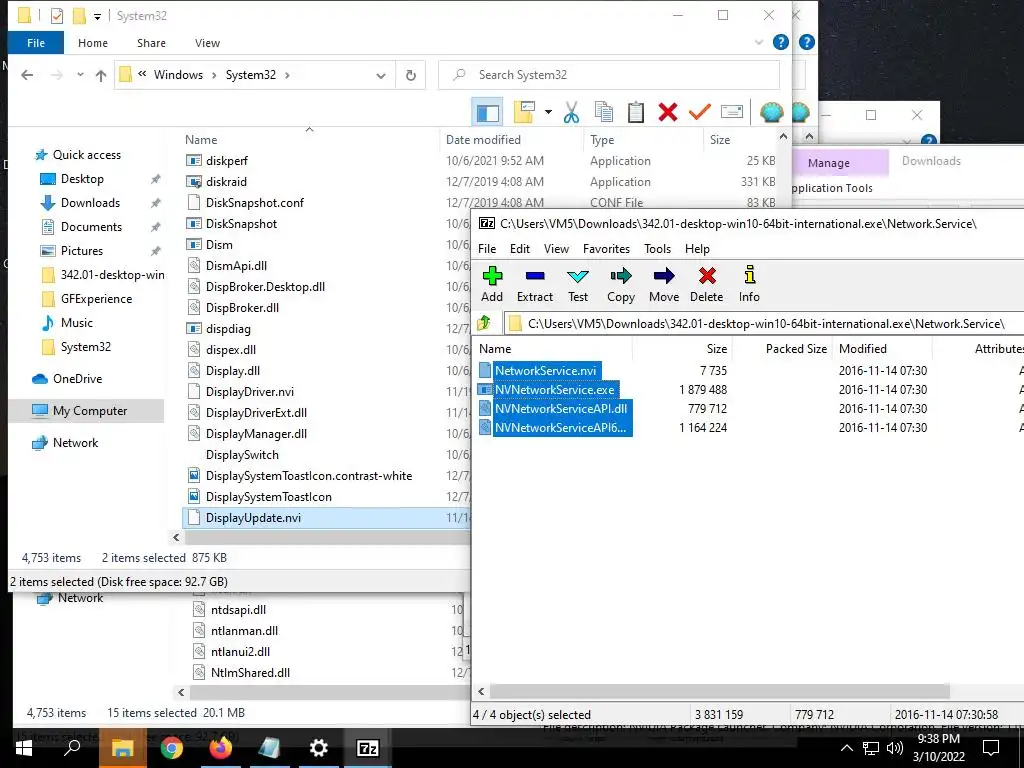Click the Add button in 7-Zip

[x=492, y=285]
